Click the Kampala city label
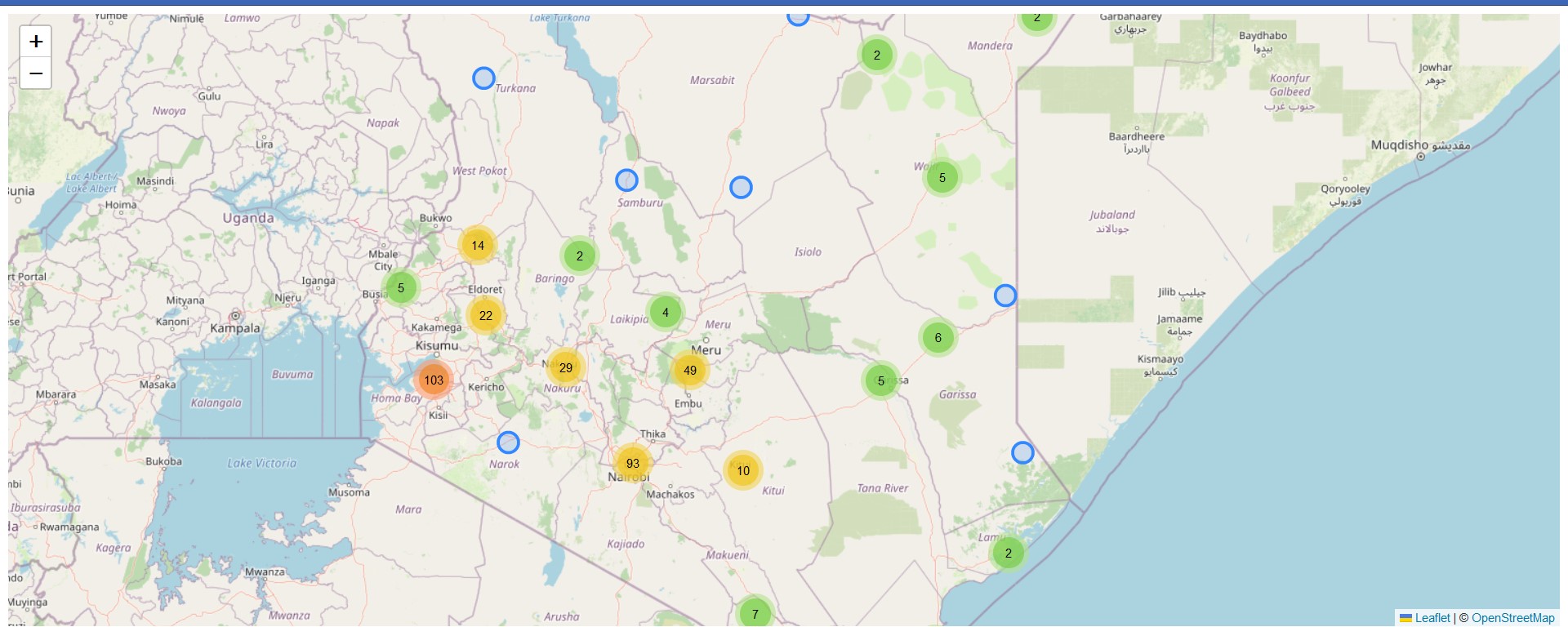1568x627 pixels. tap(235, 328)
